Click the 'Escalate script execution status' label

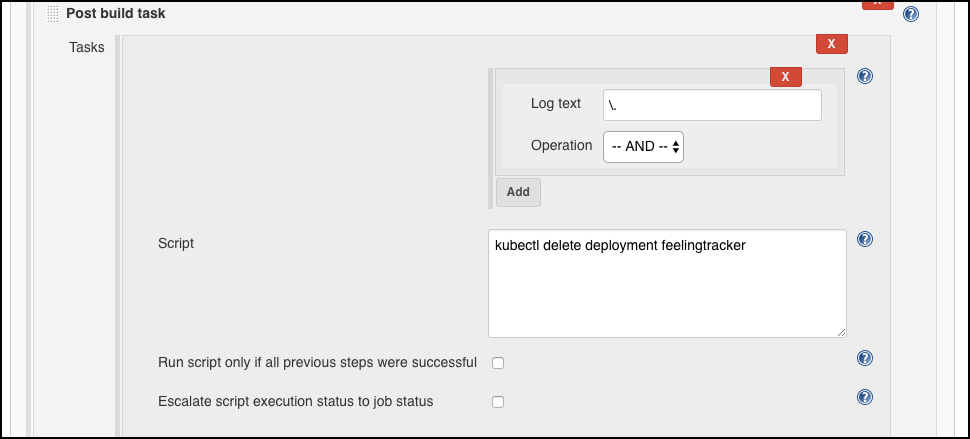(x=296, y=401)
